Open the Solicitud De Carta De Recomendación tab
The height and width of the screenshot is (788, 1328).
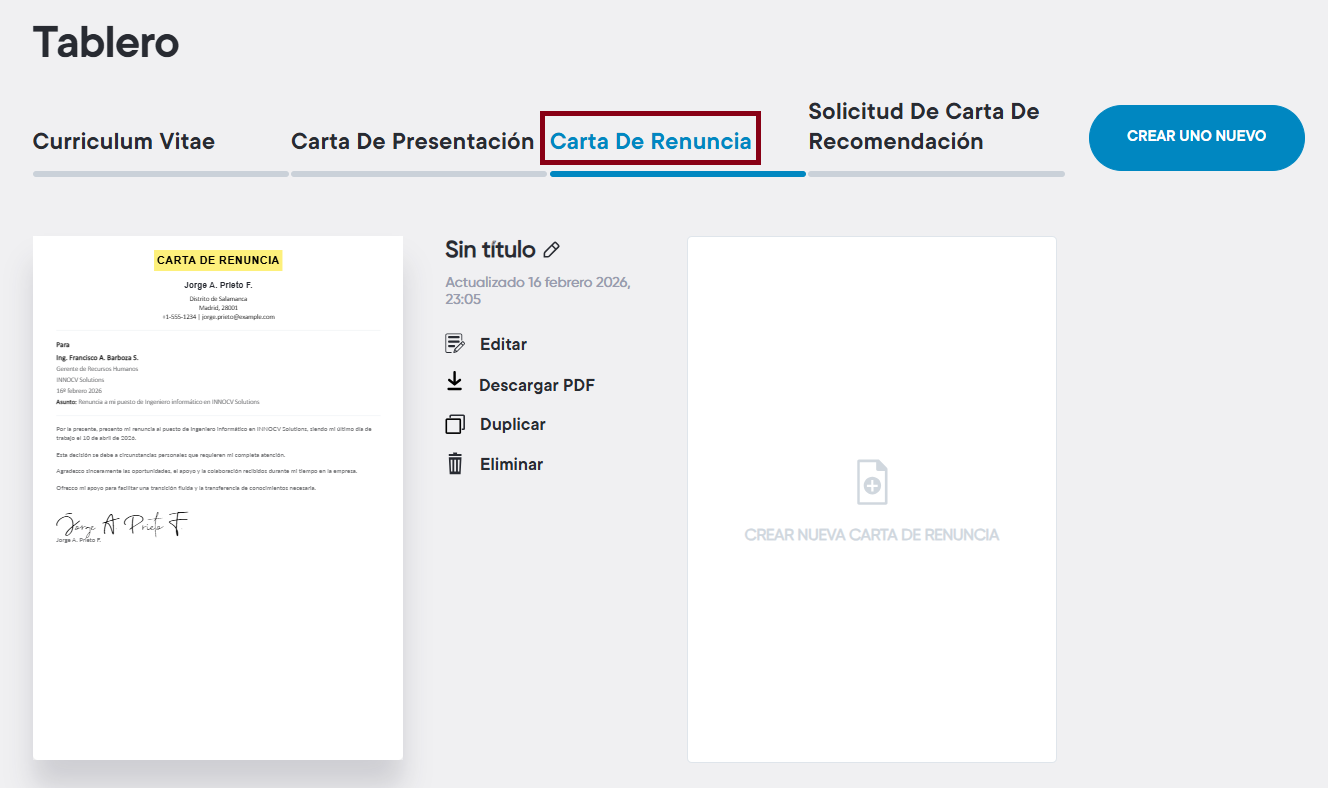pos(922,125)
